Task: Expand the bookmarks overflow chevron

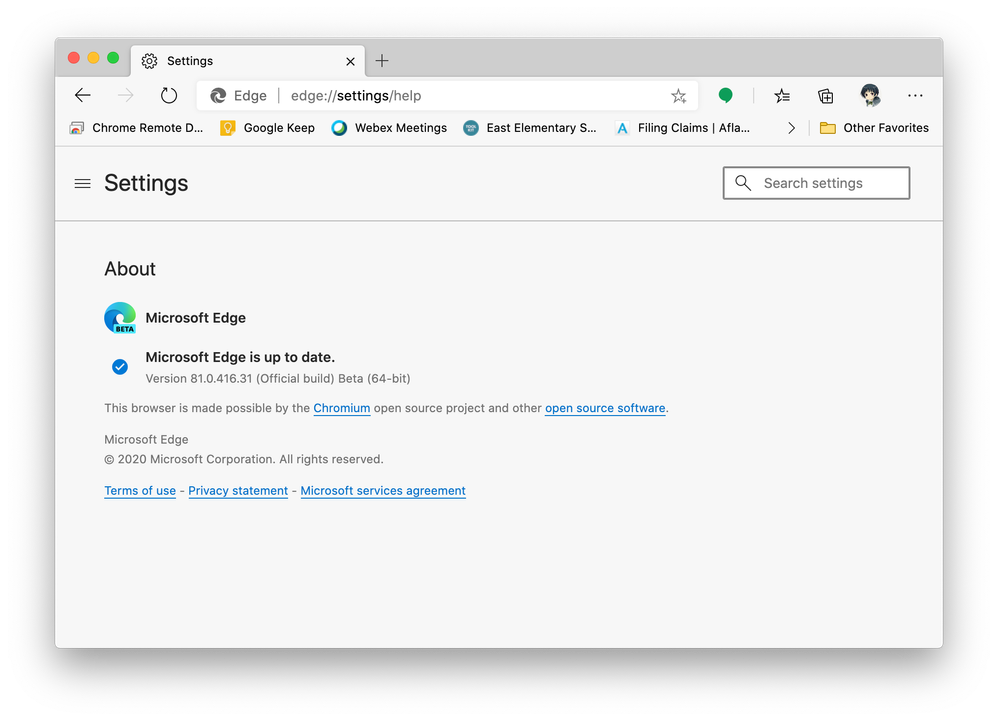Action: point(791,128)
